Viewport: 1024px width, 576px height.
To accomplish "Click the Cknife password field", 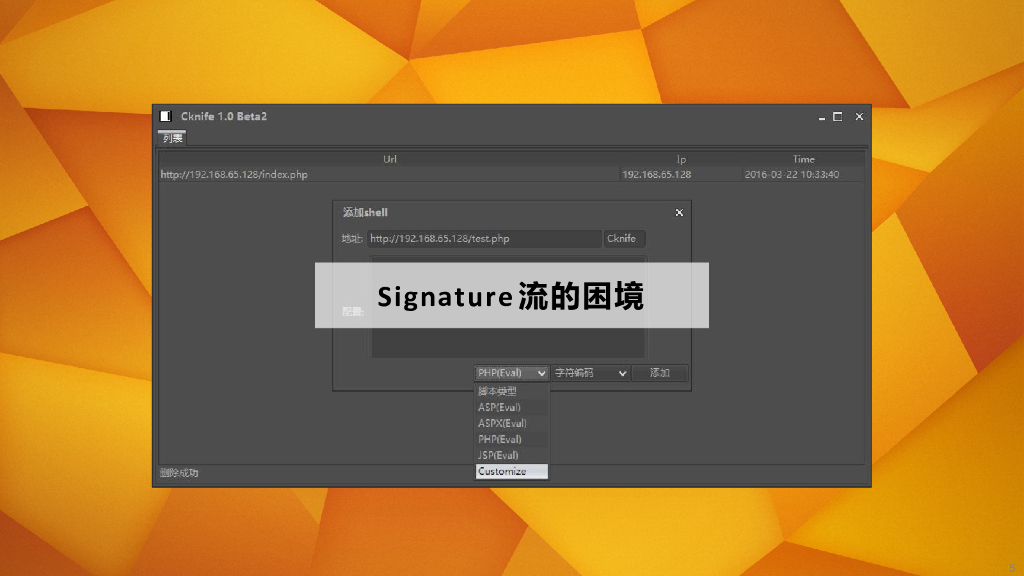I will (x=625, y=239).
